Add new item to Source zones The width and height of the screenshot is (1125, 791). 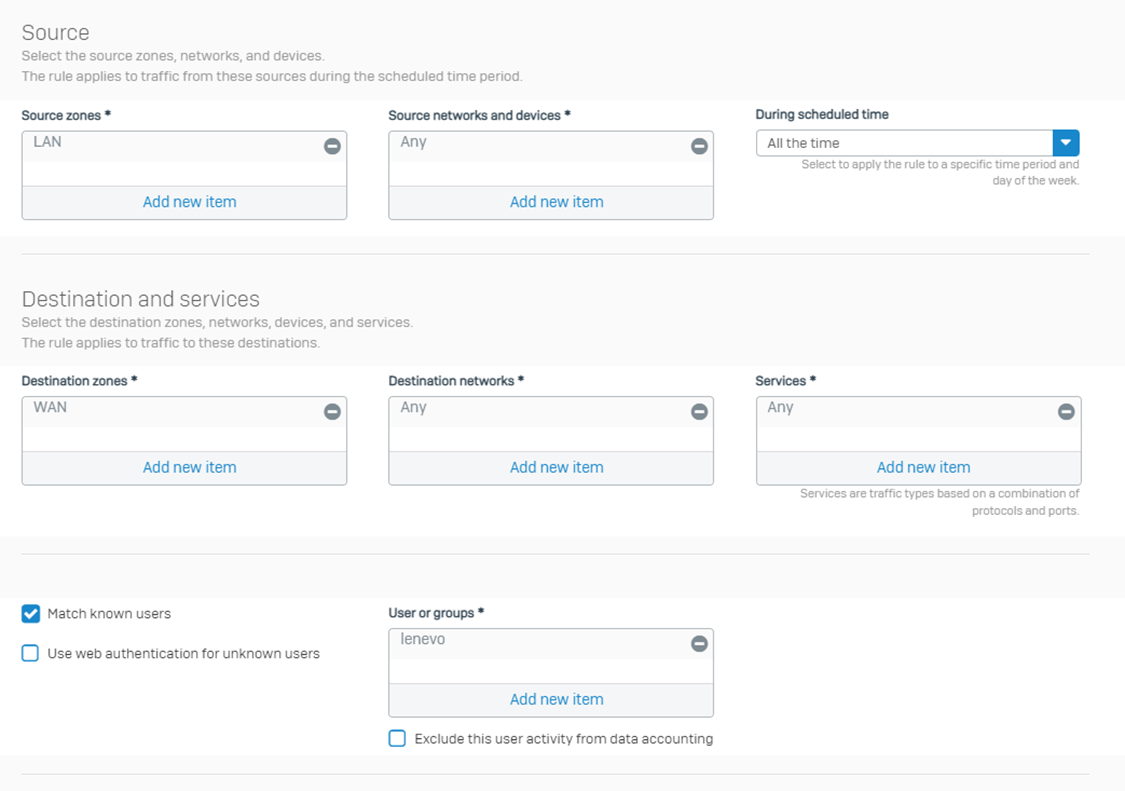(189, 202)
